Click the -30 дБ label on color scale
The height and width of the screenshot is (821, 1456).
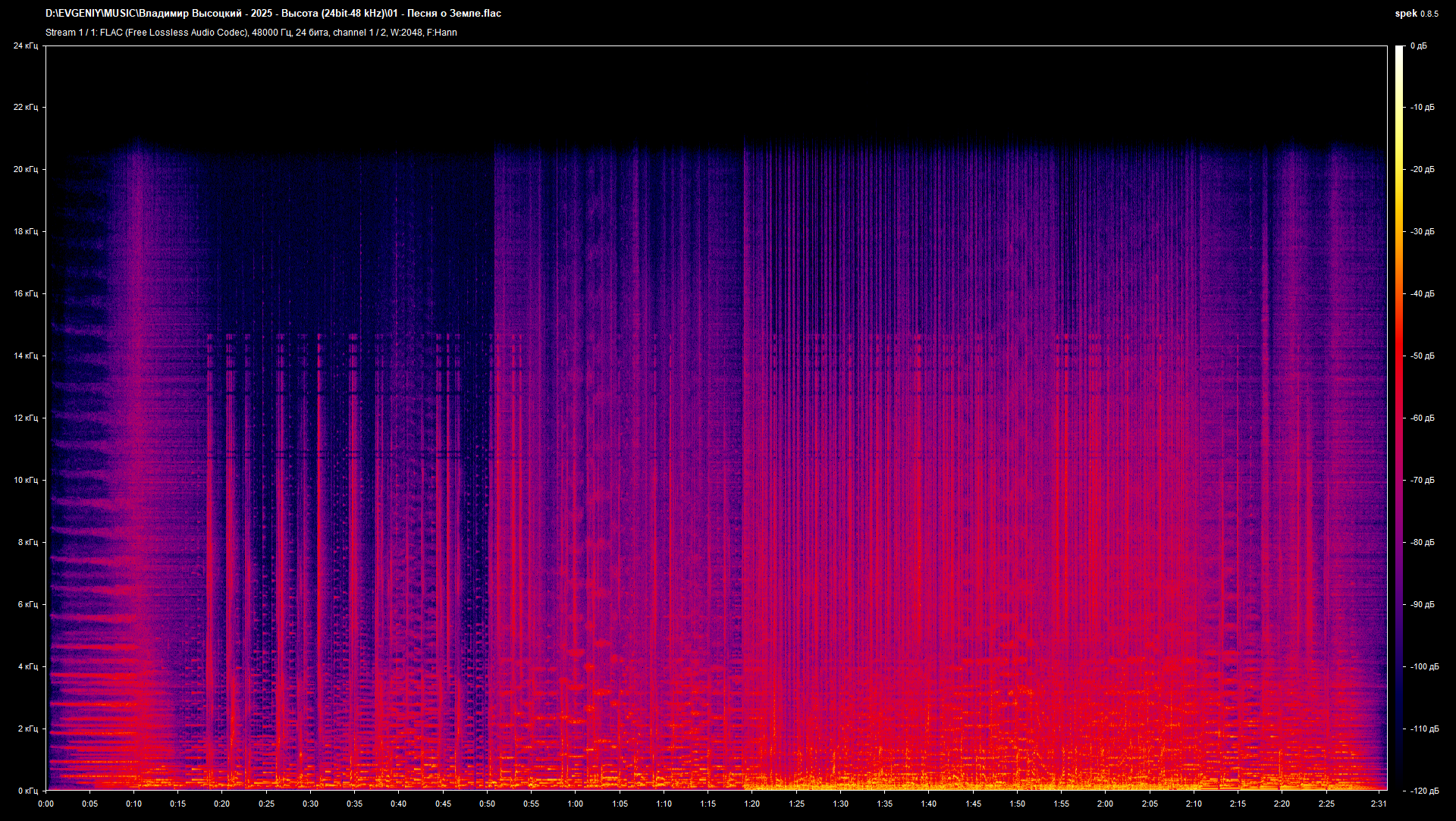coord(1422,231)
